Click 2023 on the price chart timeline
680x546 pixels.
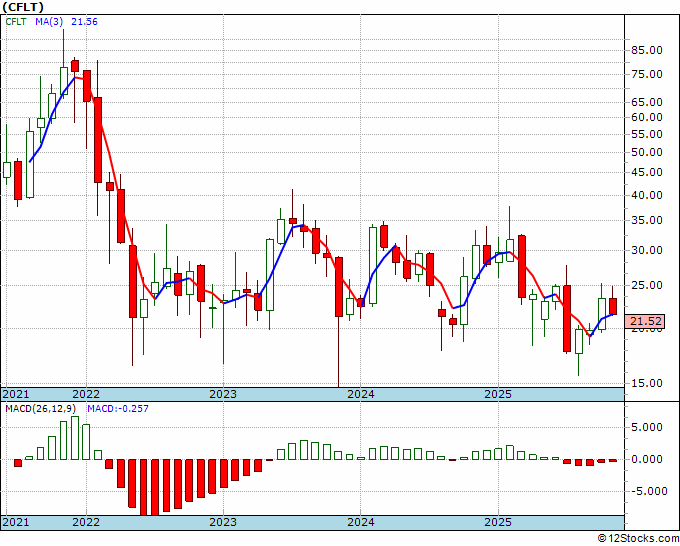pyautogui.click(x=223, y=395)
